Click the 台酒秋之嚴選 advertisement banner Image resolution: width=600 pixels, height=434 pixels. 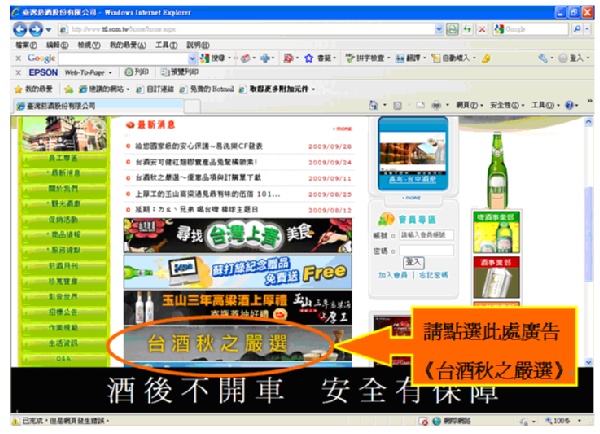point(227,344)
